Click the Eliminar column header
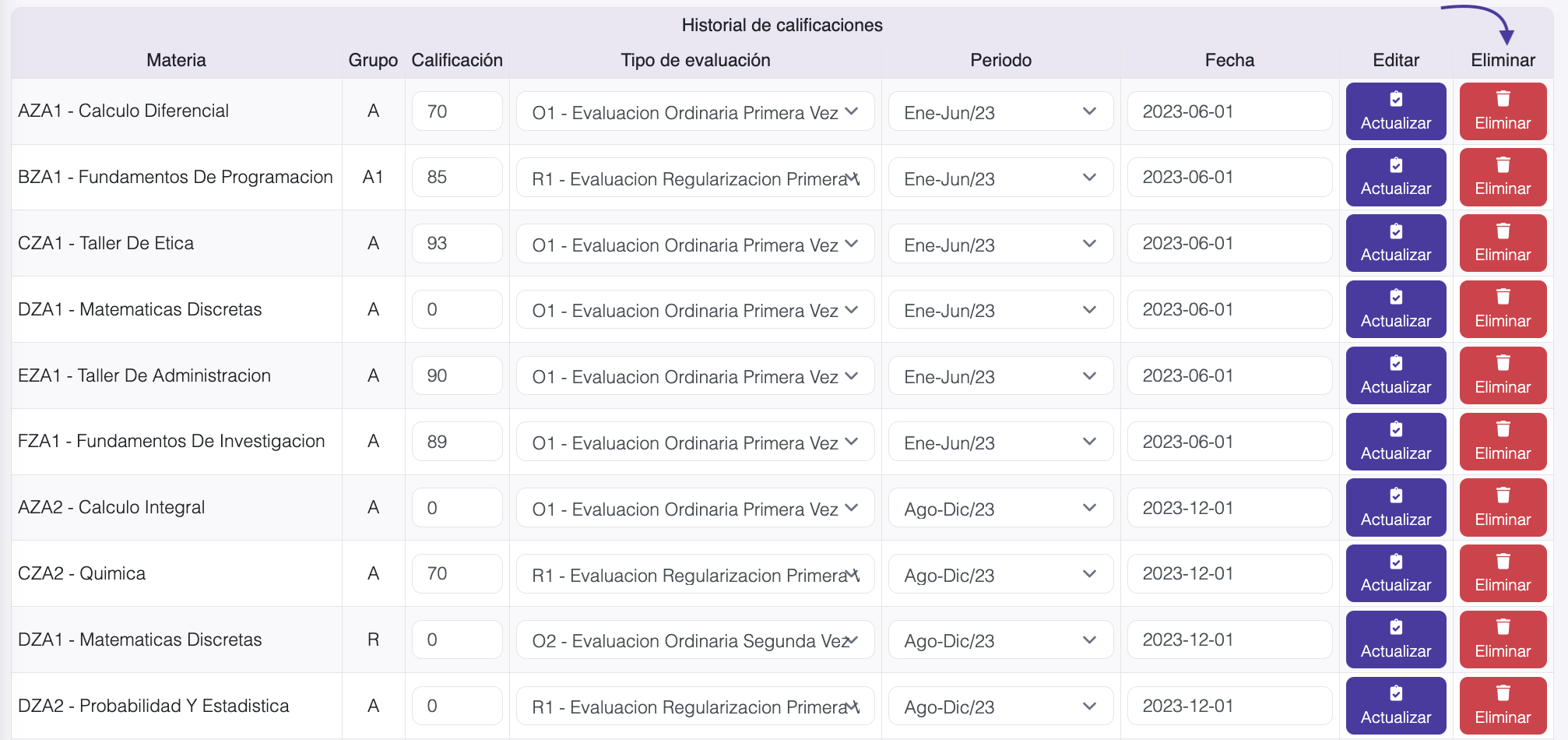1568x740 pixels. coord(1503,60)
